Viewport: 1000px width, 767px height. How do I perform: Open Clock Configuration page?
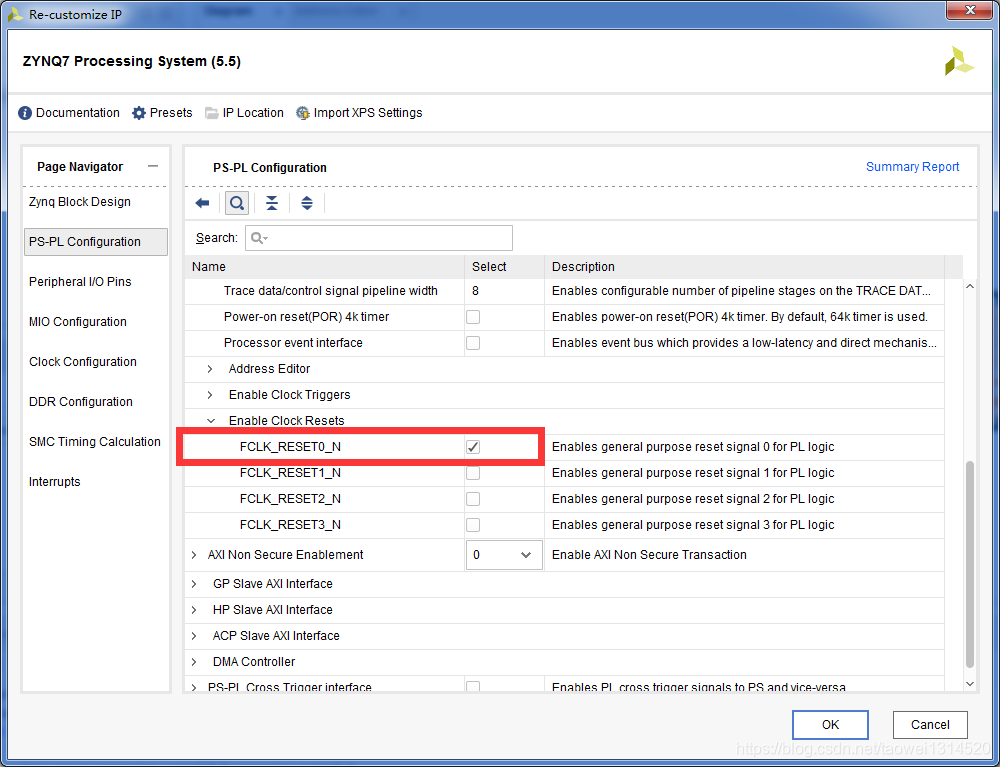click(x=83, y=362)
